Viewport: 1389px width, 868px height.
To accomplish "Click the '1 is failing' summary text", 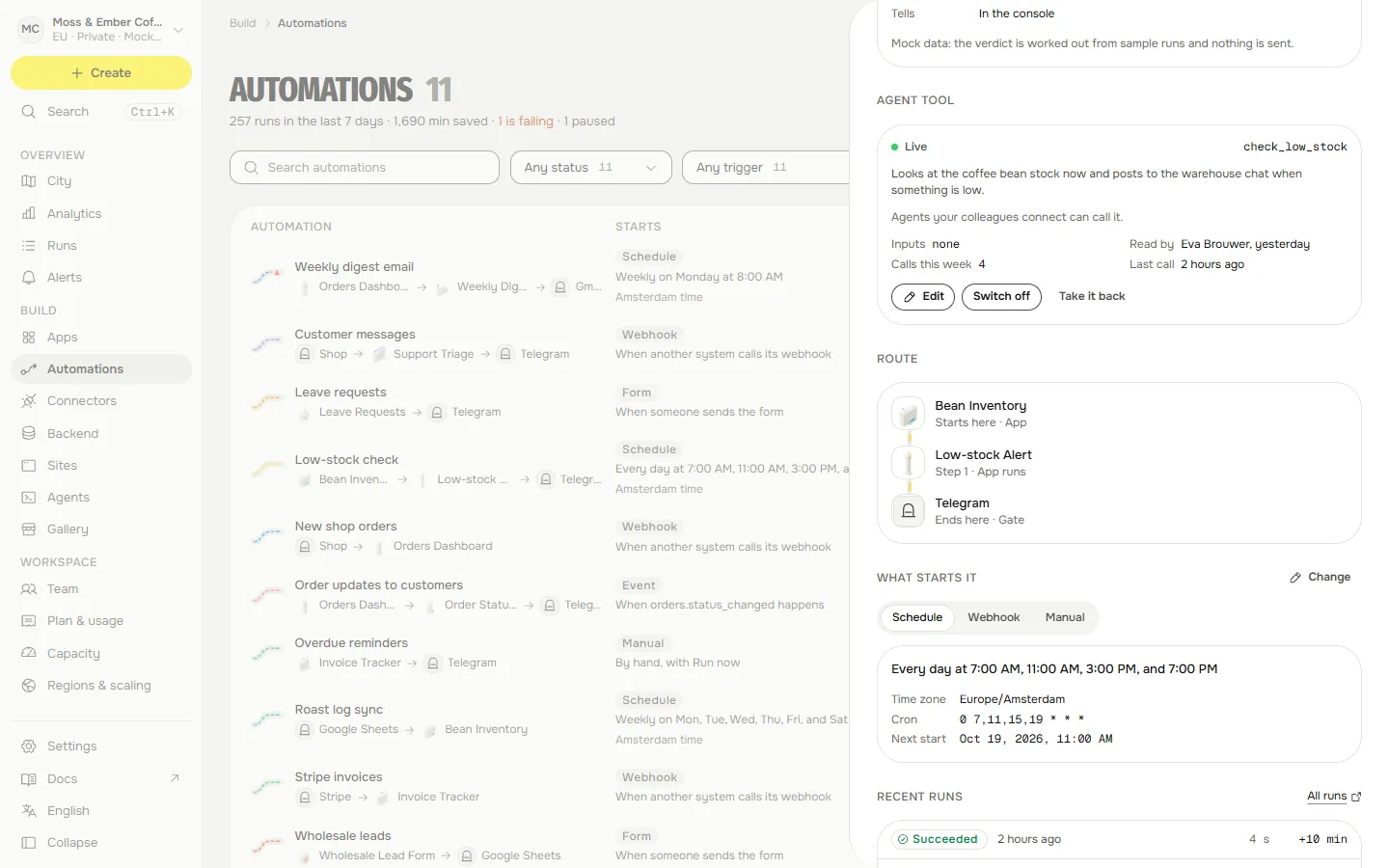I will pos(526,122).
